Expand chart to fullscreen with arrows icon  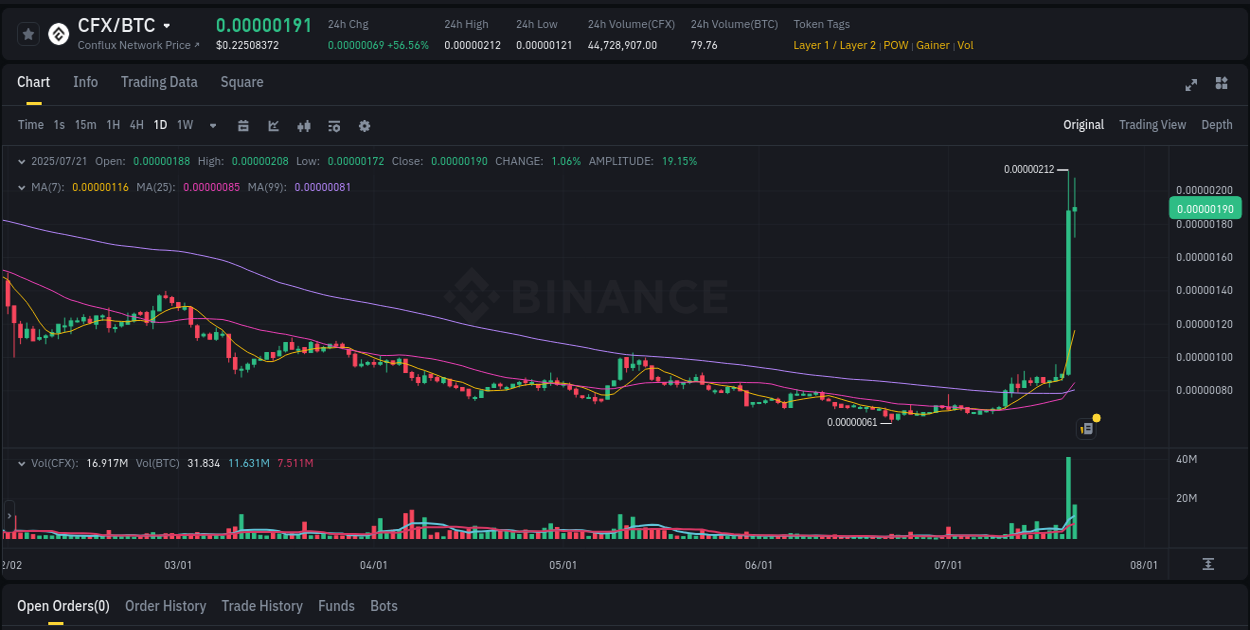coord(1191,85)
